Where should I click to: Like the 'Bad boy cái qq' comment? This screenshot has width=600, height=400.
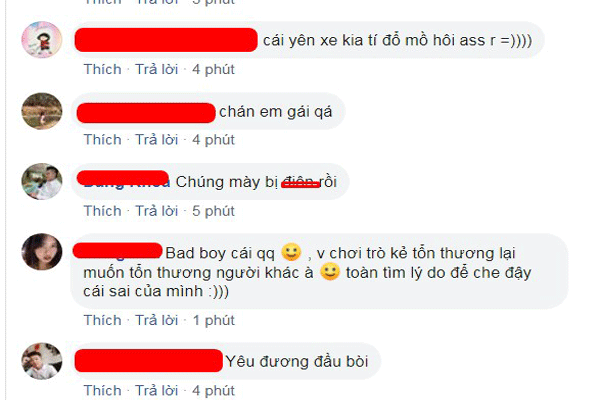tap(103, 320)
